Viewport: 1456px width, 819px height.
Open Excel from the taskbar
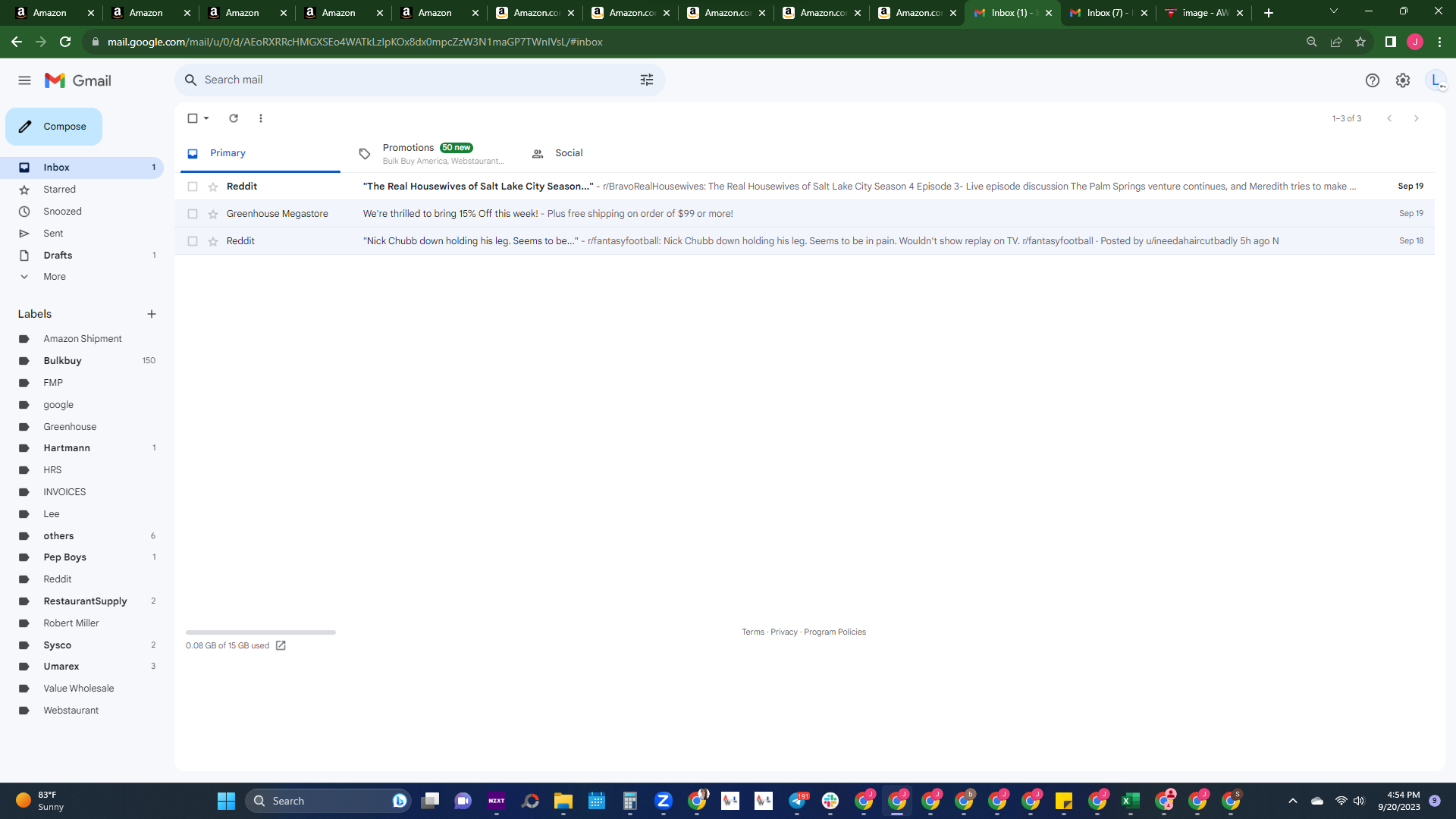[1131, 801]
